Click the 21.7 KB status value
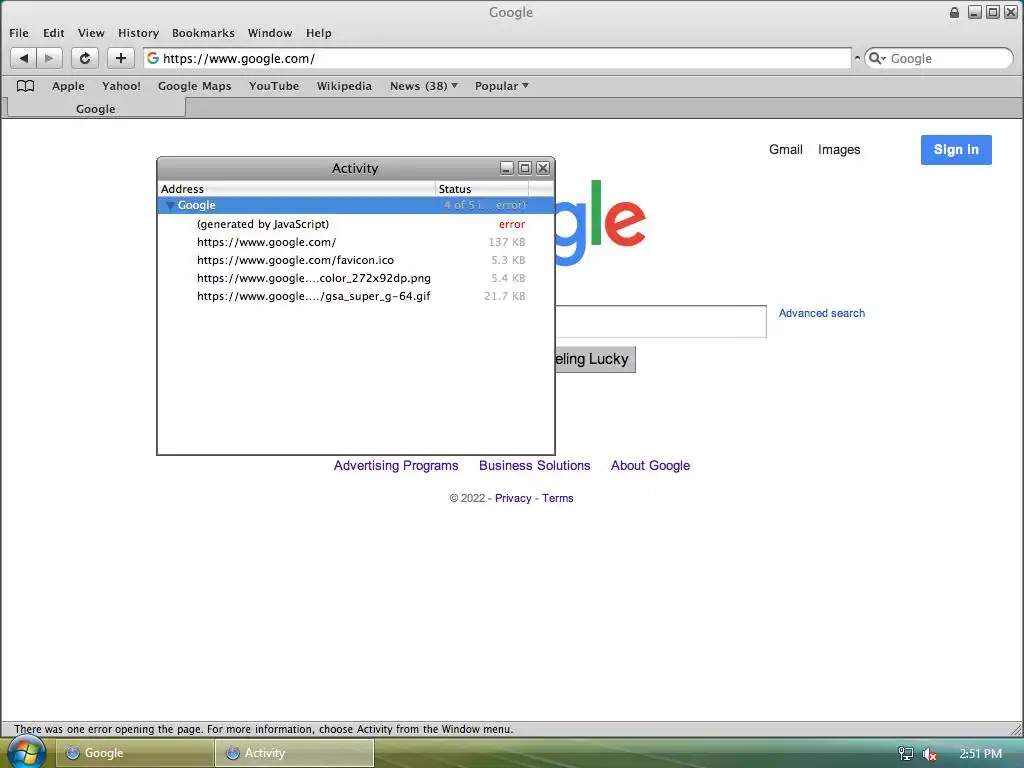The width and height of the screenshot is (1024, 768). 505,296
